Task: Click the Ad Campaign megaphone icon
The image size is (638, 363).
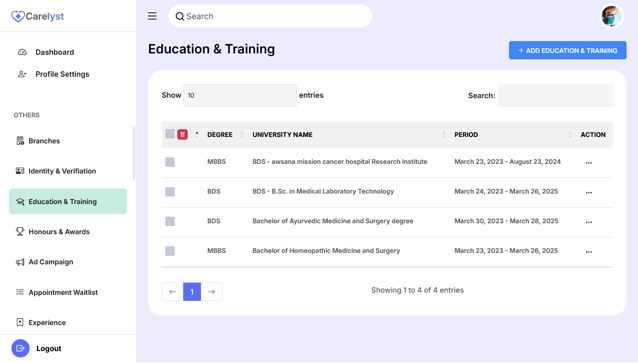Action: [20, 262]
